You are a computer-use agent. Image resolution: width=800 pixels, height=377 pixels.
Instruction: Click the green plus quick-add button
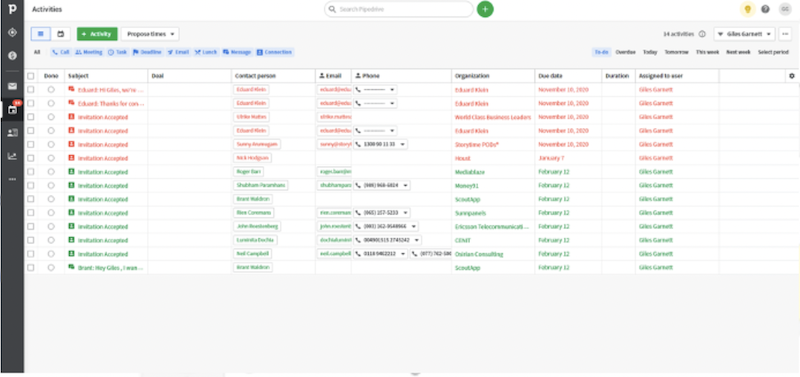tap(485, 9)
